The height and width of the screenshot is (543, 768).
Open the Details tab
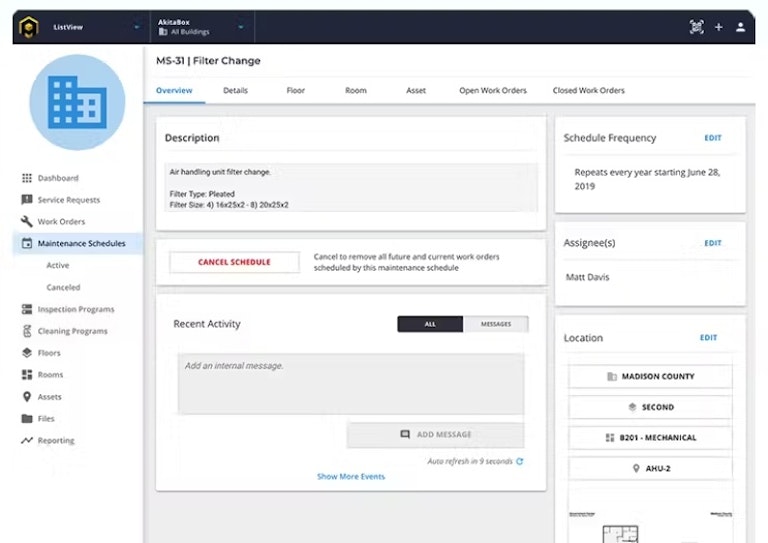(x=236, y=91)
